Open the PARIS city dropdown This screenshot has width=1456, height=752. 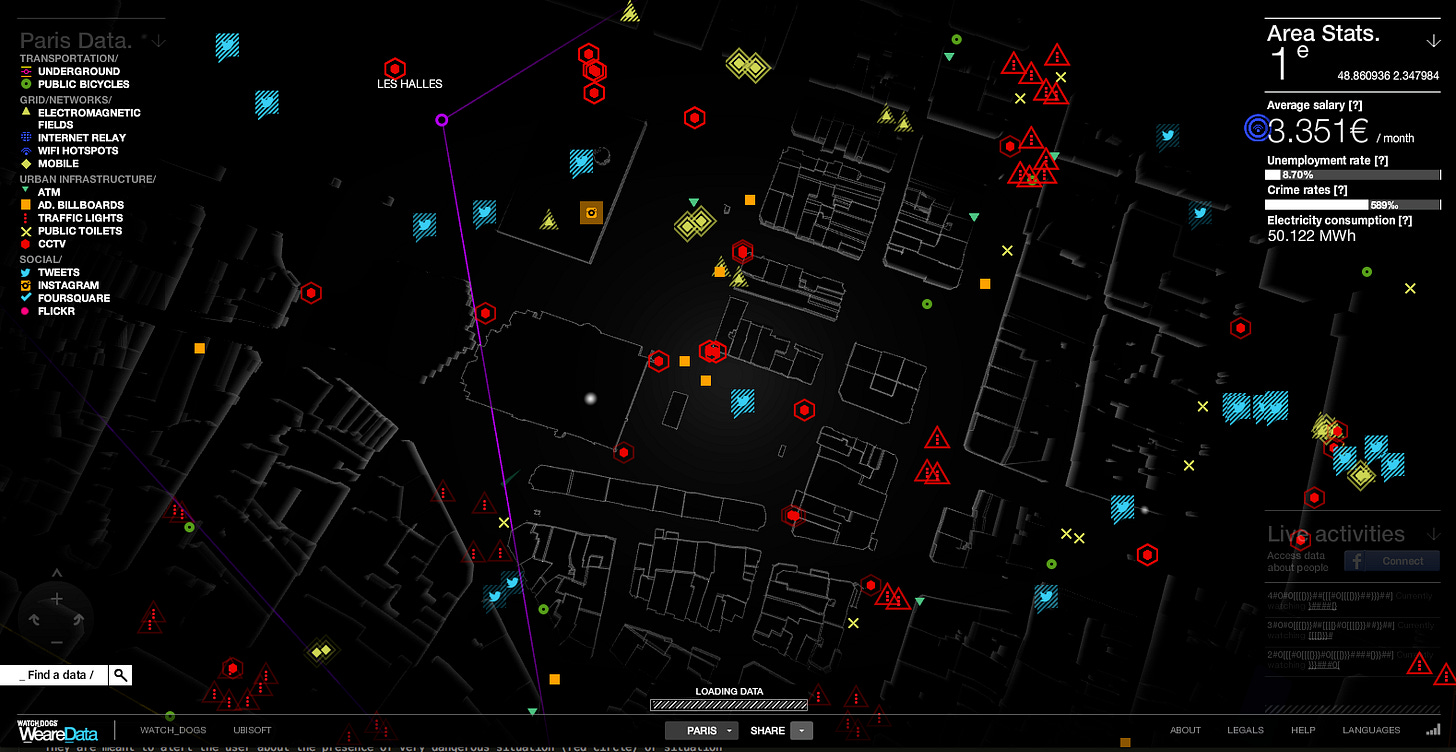click(x=702, y=731)
